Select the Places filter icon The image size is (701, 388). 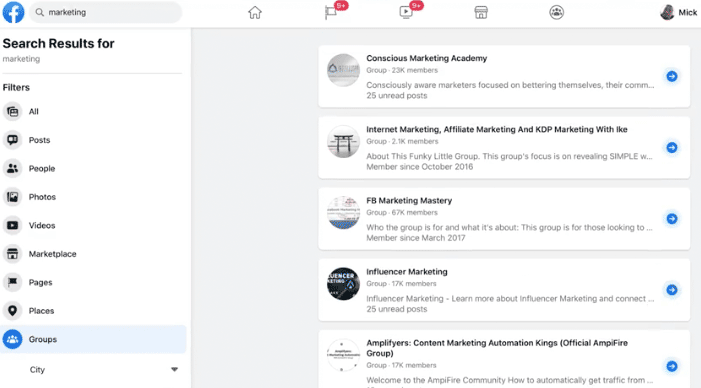(x=13, y=311)
